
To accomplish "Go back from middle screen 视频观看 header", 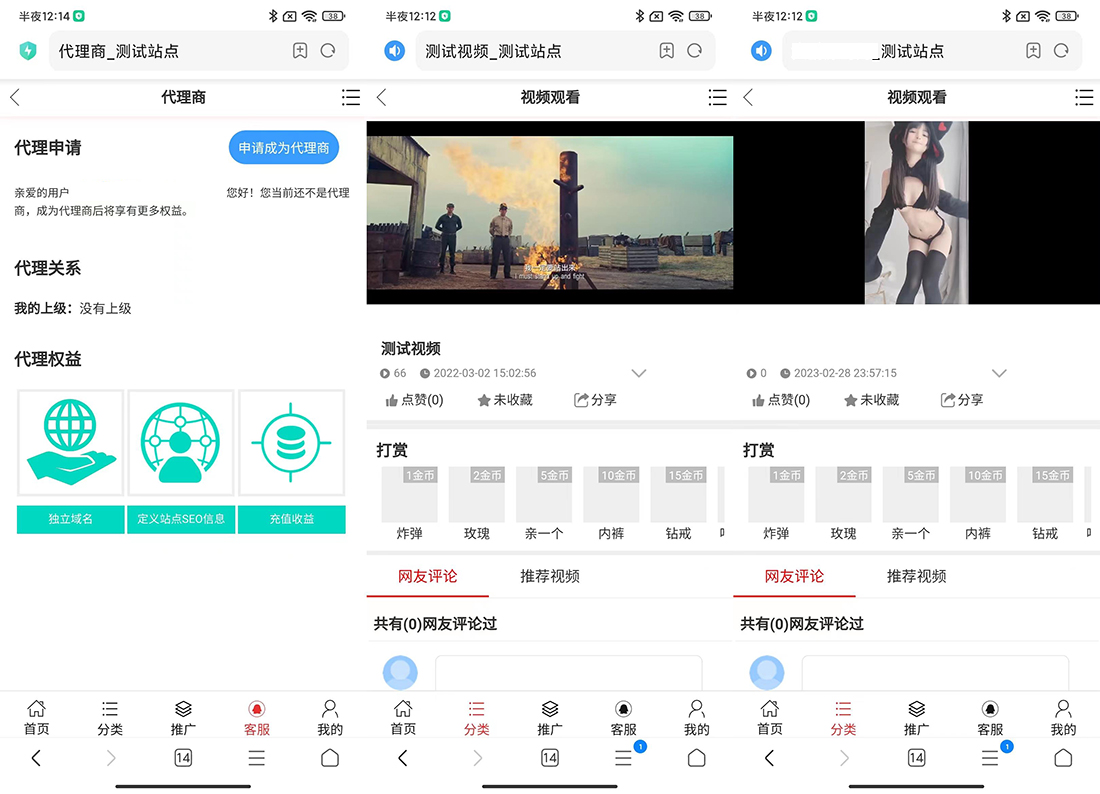I will point(382,97).
